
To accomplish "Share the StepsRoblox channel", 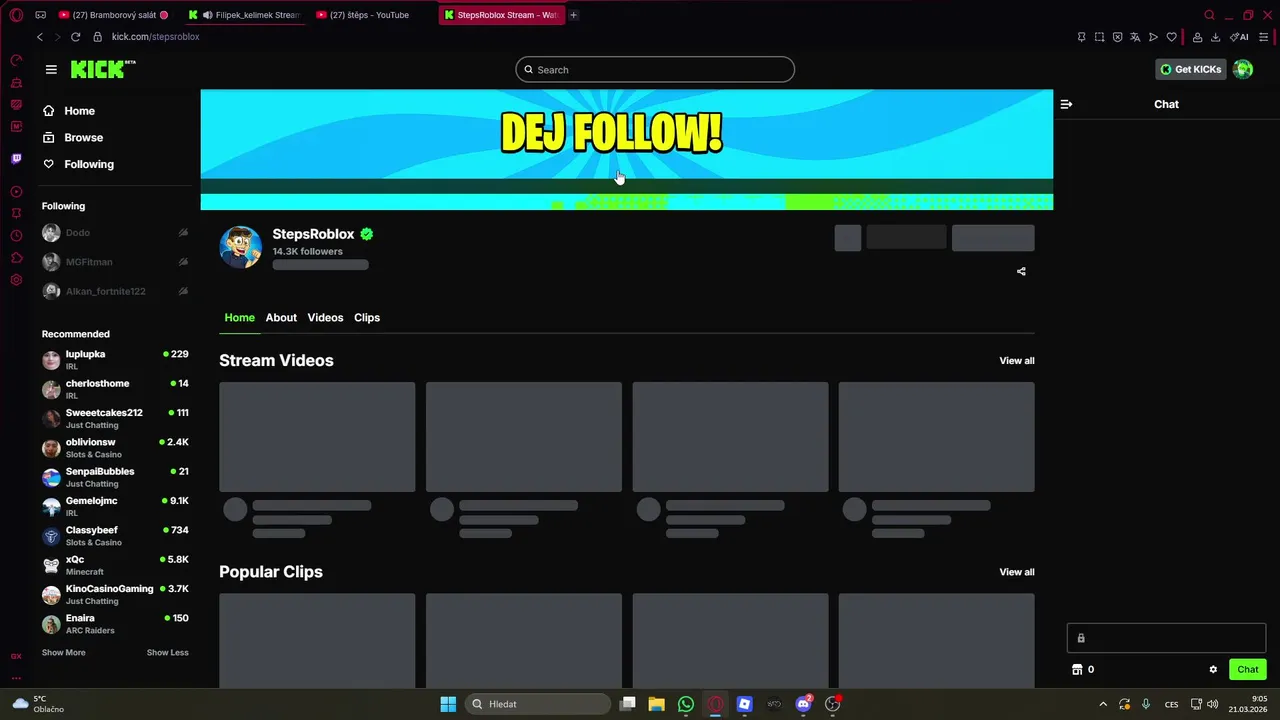I will click(x=1021, y=271).
